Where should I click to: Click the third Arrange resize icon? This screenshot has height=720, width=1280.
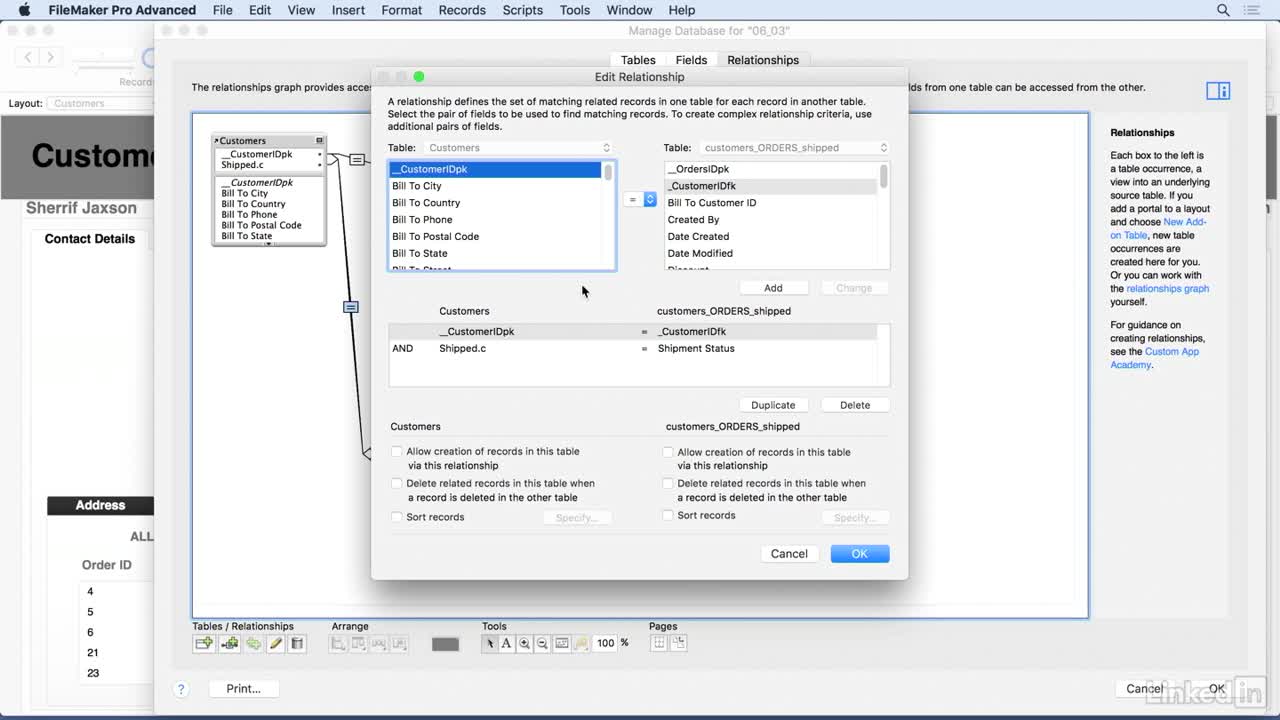tap(379, 644)
